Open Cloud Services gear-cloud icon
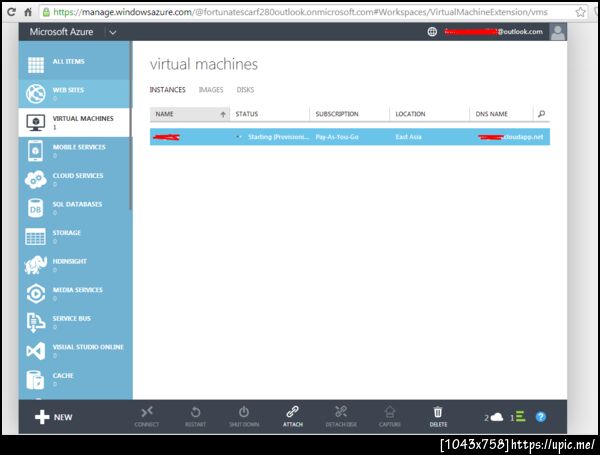Image resolution: width=600 pixels, height=455 pixels. coord(36,179)
